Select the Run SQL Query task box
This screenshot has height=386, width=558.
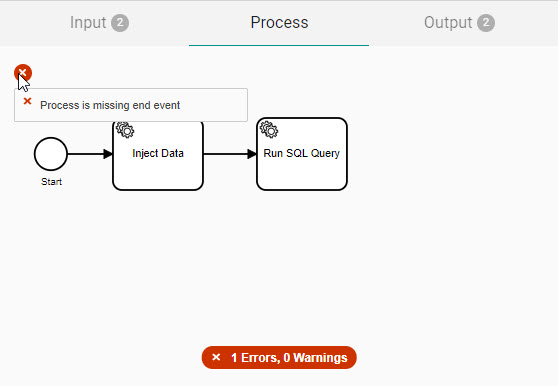click(x=302, y=154)
